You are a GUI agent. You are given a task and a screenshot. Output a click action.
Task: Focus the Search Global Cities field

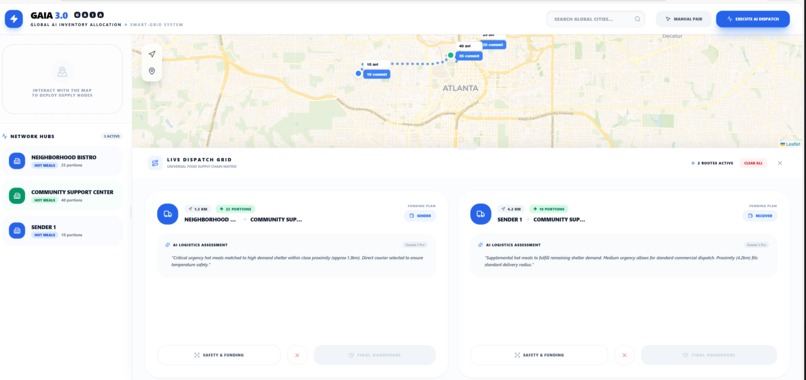[595, 19]
